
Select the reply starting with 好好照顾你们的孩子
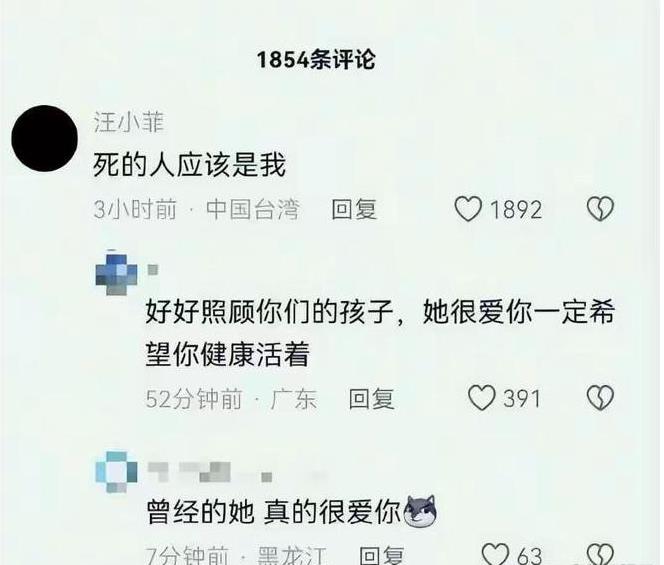coord(380,333)
